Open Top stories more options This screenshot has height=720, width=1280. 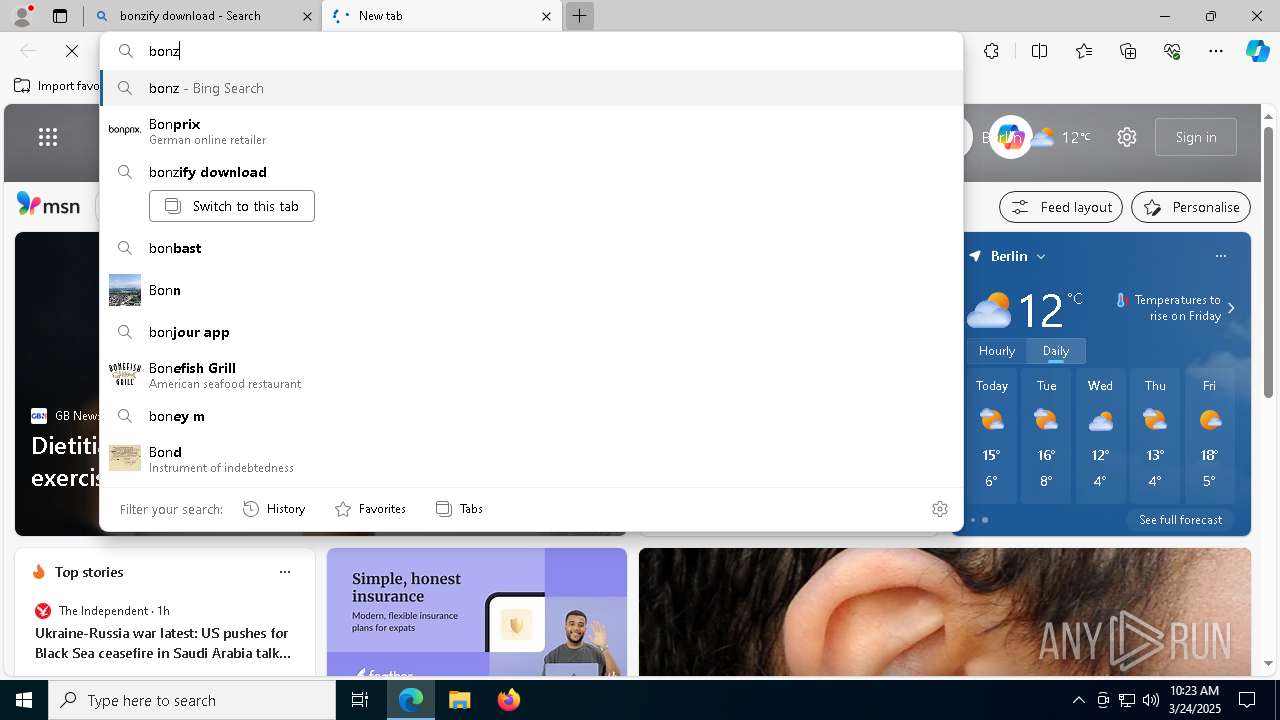coord(285,572)
